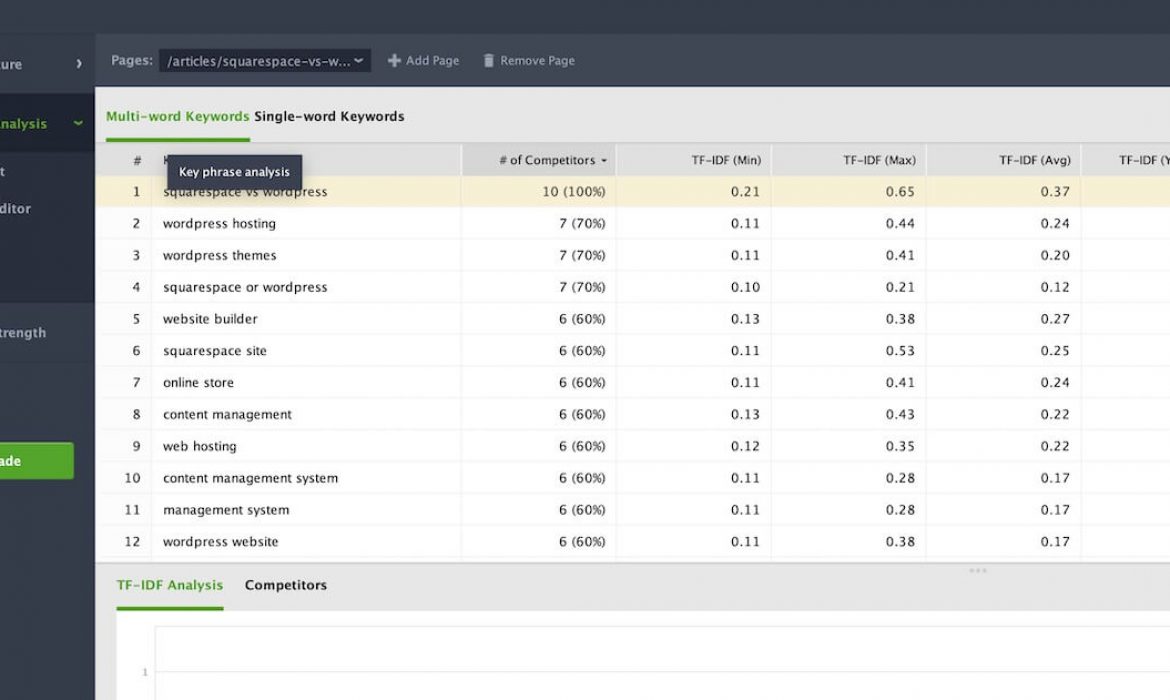Sort by # of Competitors column header
1170x700 pixels.
coord(539,160)
